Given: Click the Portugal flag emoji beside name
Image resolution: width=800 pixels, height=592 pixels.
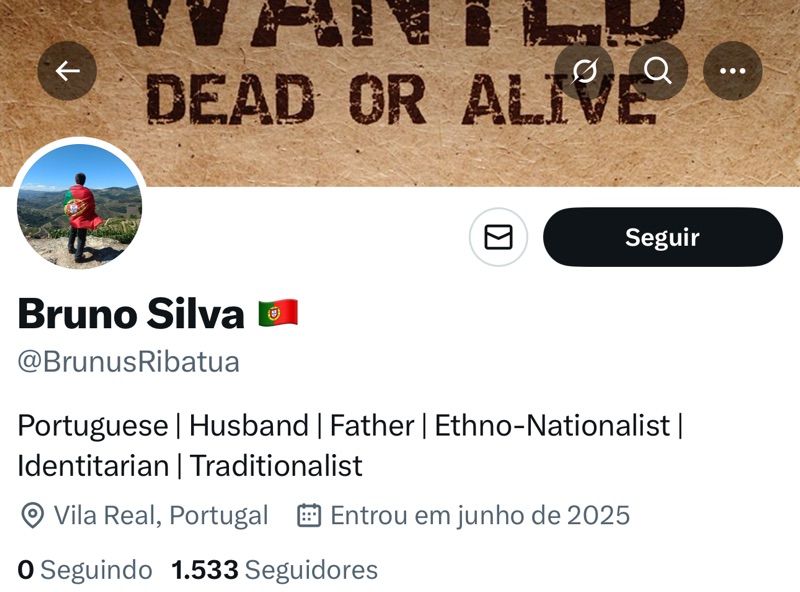Looking at the screenshot, I should 278,313.
